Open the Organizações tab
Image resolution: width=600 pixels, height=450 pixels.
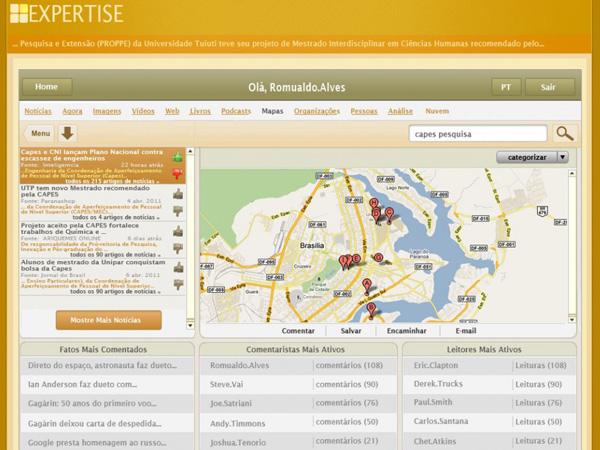[317, 111]
